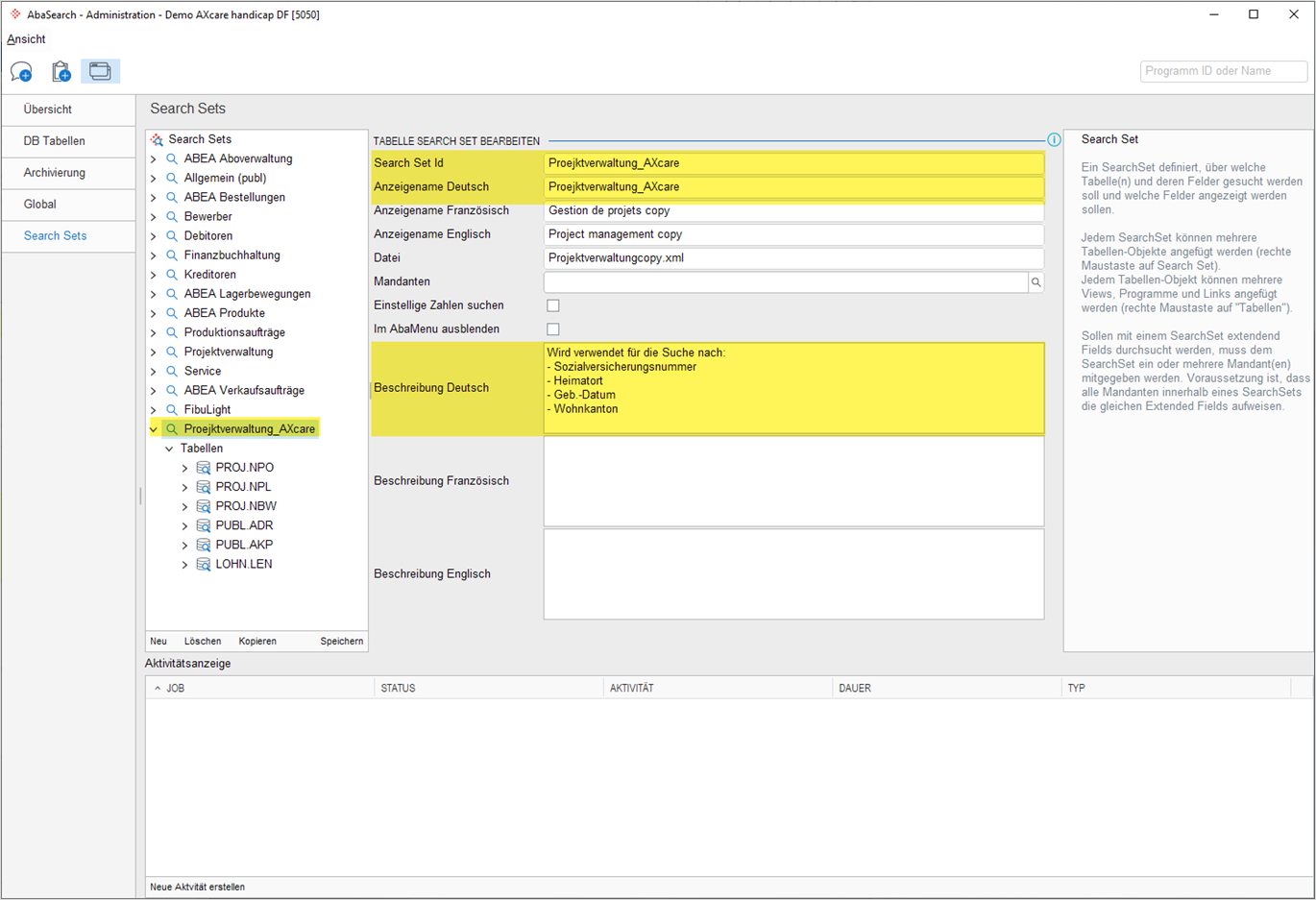
Task: Click the magnifier icon of Service
Action: (172, 371)
